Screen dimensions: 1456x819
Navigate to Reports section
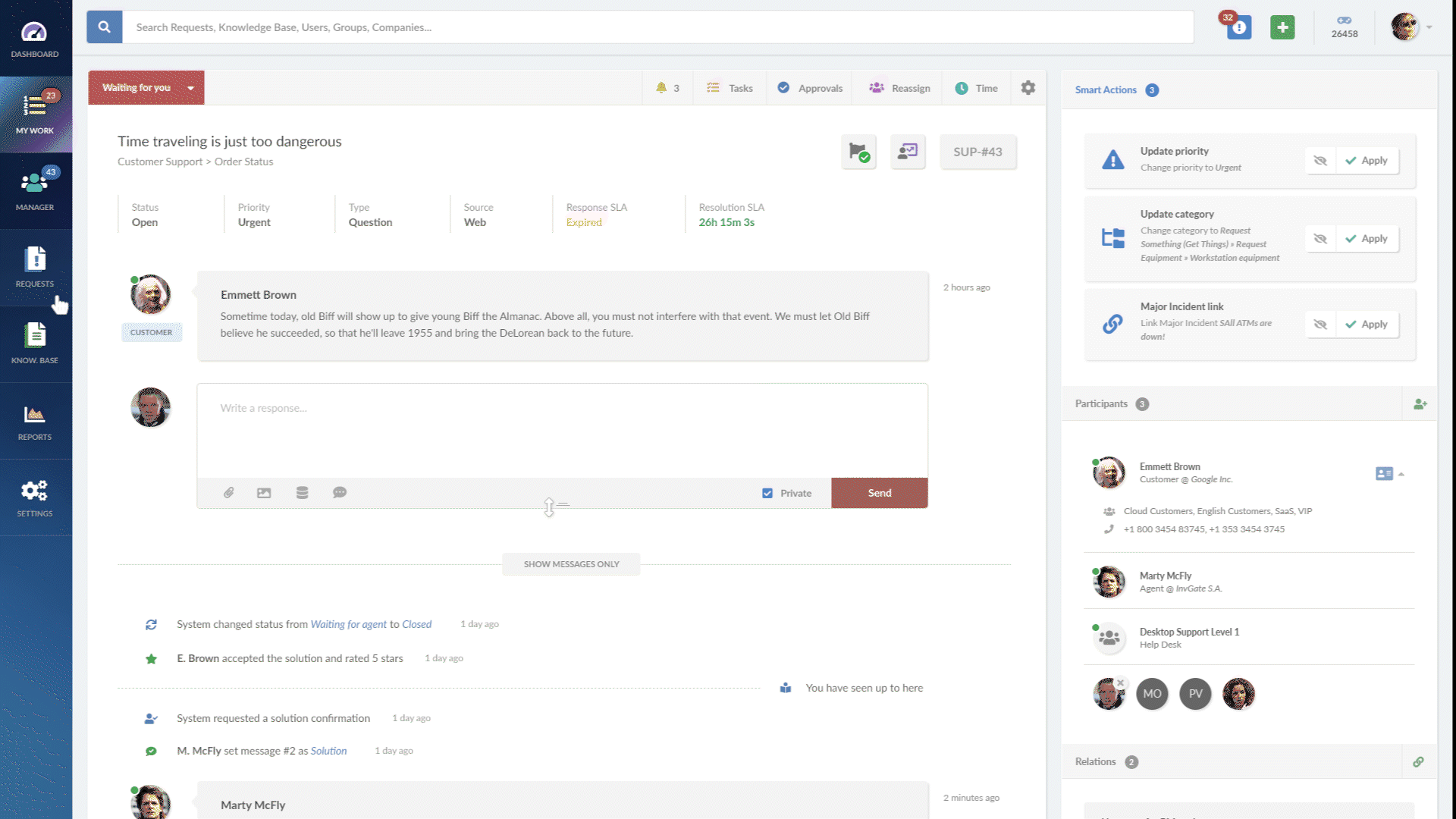coord(35,420)
